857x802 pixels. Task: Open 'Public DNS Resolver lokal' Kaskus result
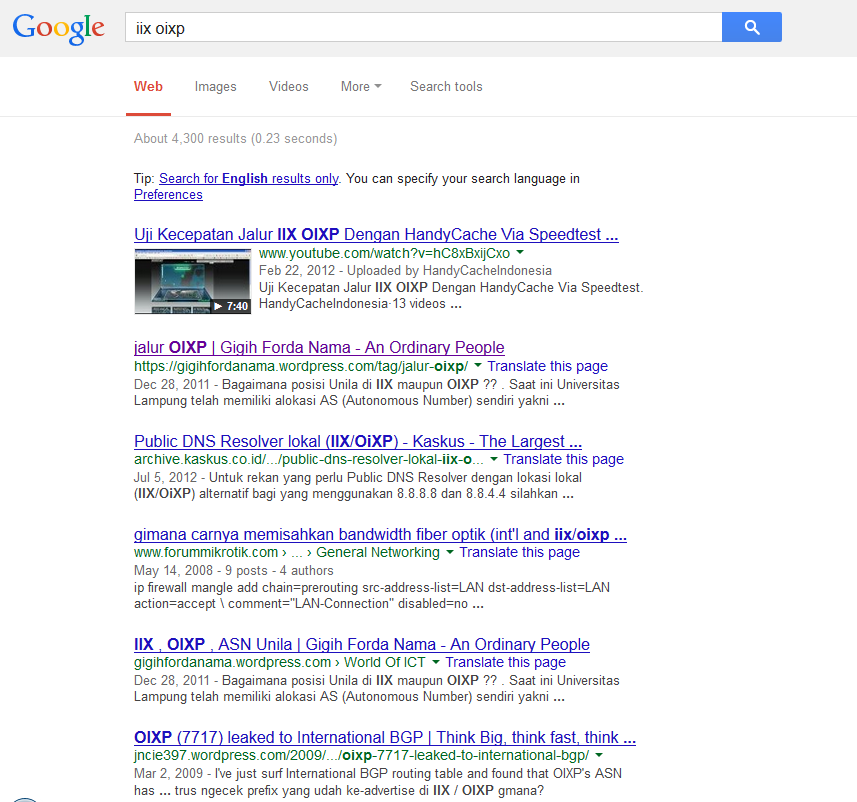click(358, 441)
